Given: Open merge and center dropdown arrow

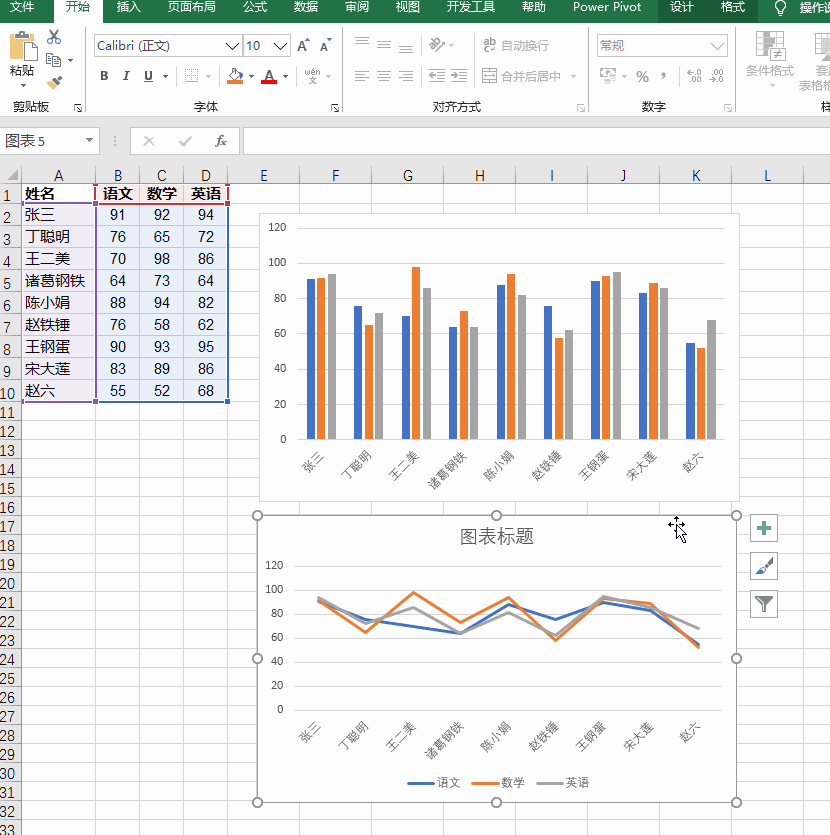Looking at the screenshot, I should point(573,77).
